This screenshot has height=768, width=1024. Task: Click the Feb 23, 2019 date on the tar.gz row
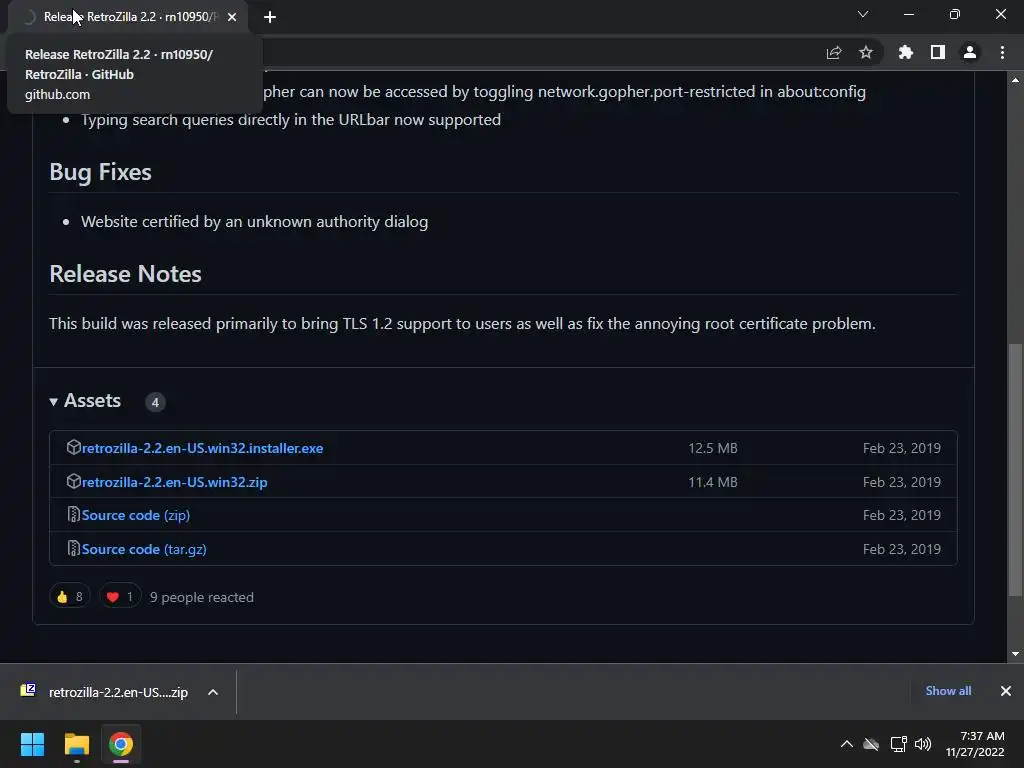coord(901,549)
